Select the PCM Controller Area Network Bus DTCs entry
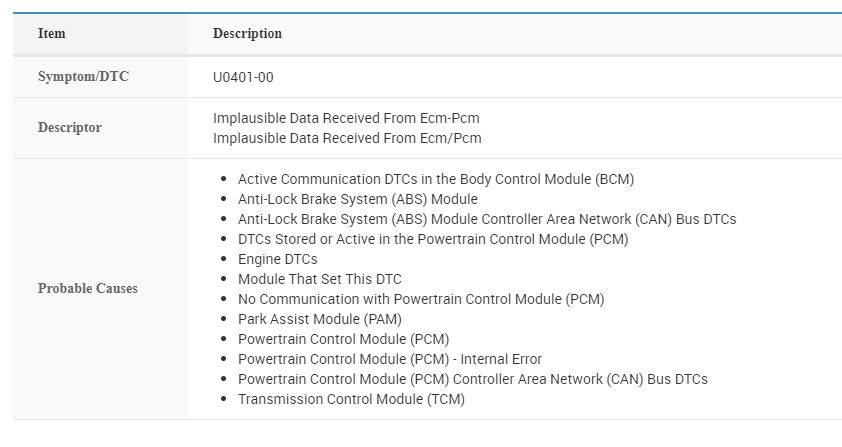This screenshot has width=842, height=447. click(472, 379)
